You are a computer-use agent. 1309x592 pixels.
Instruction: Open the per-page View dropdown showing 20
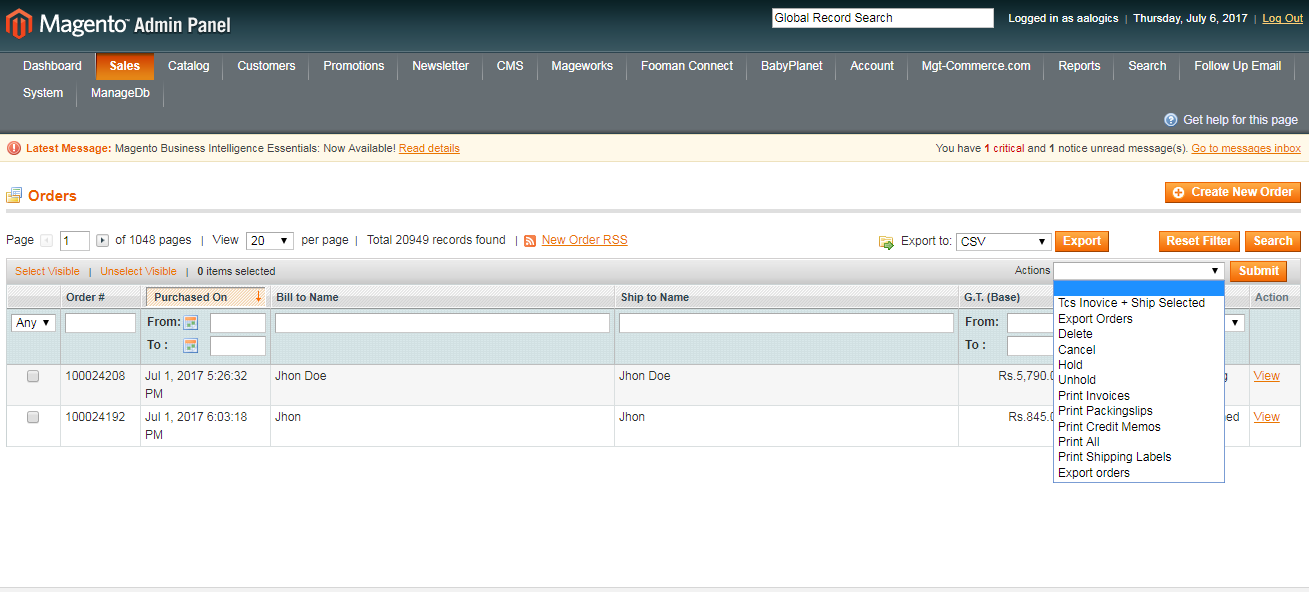point(270,241)
